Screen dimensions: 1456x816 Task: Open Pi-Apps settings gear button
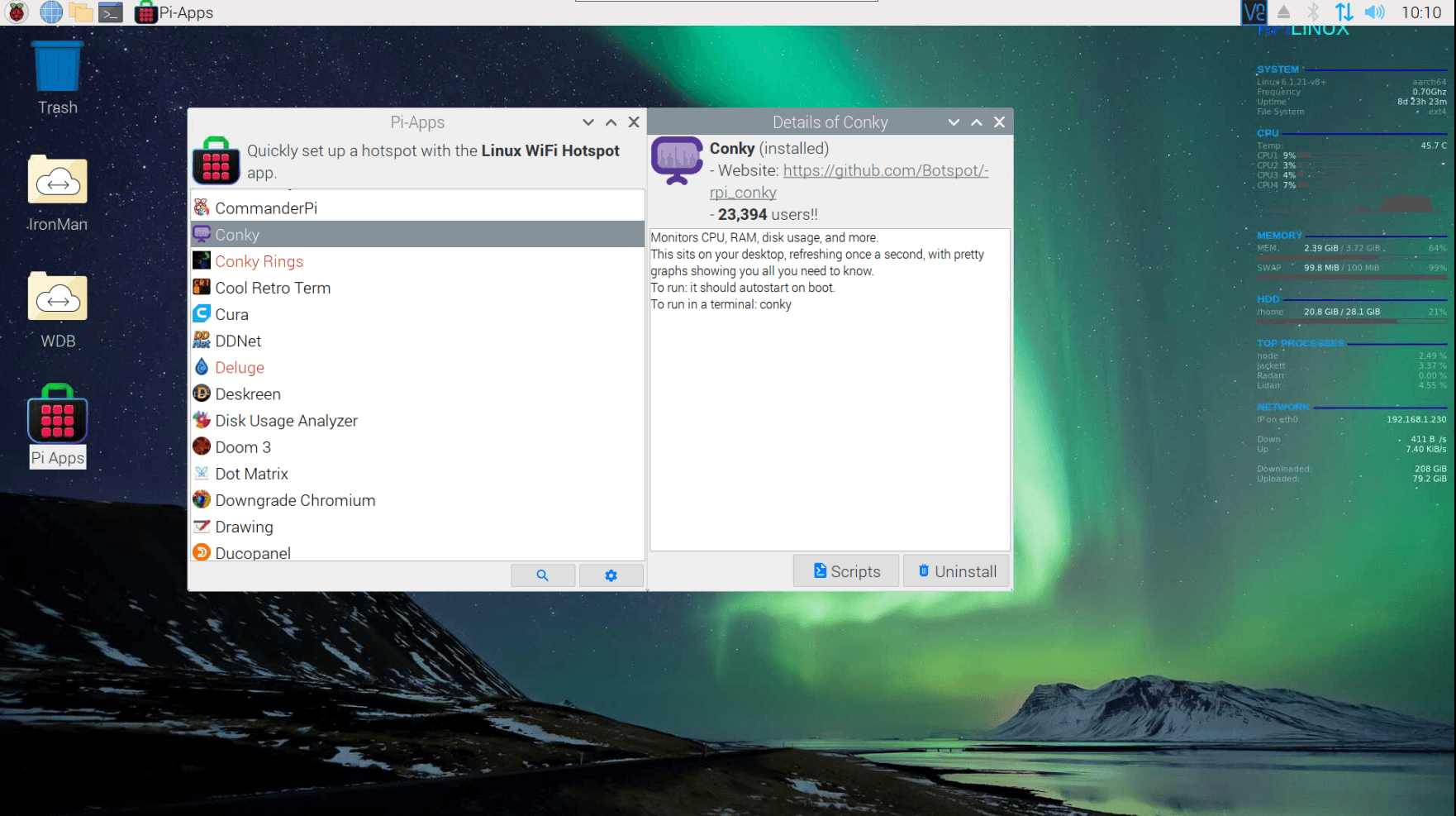(611, 575)
